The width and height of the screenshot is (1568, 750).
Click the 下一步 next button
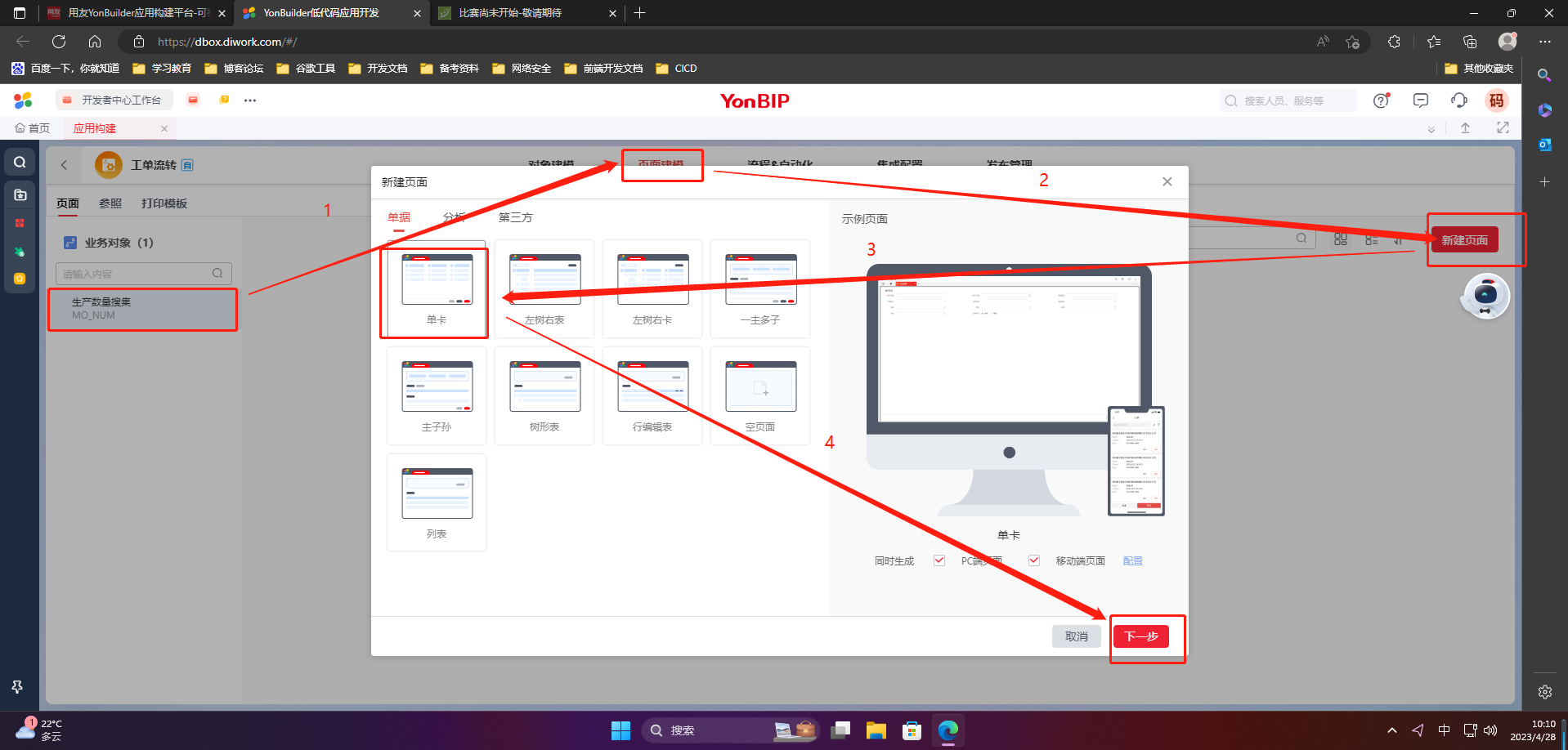(x=1141, y=636)
